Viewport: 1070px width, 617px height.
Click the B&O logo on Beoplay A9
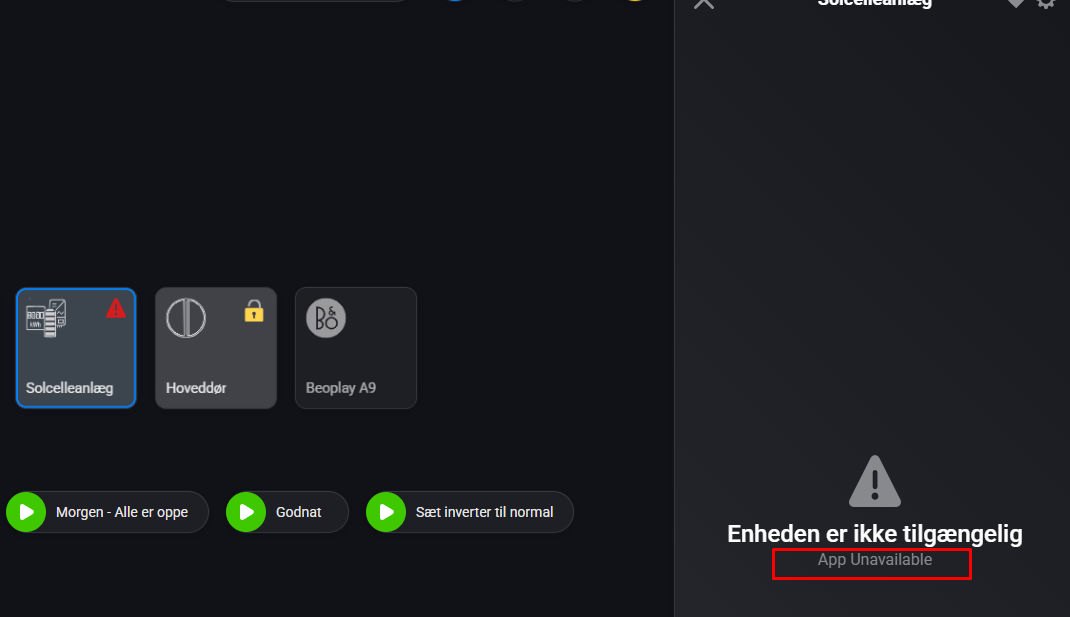326,318
